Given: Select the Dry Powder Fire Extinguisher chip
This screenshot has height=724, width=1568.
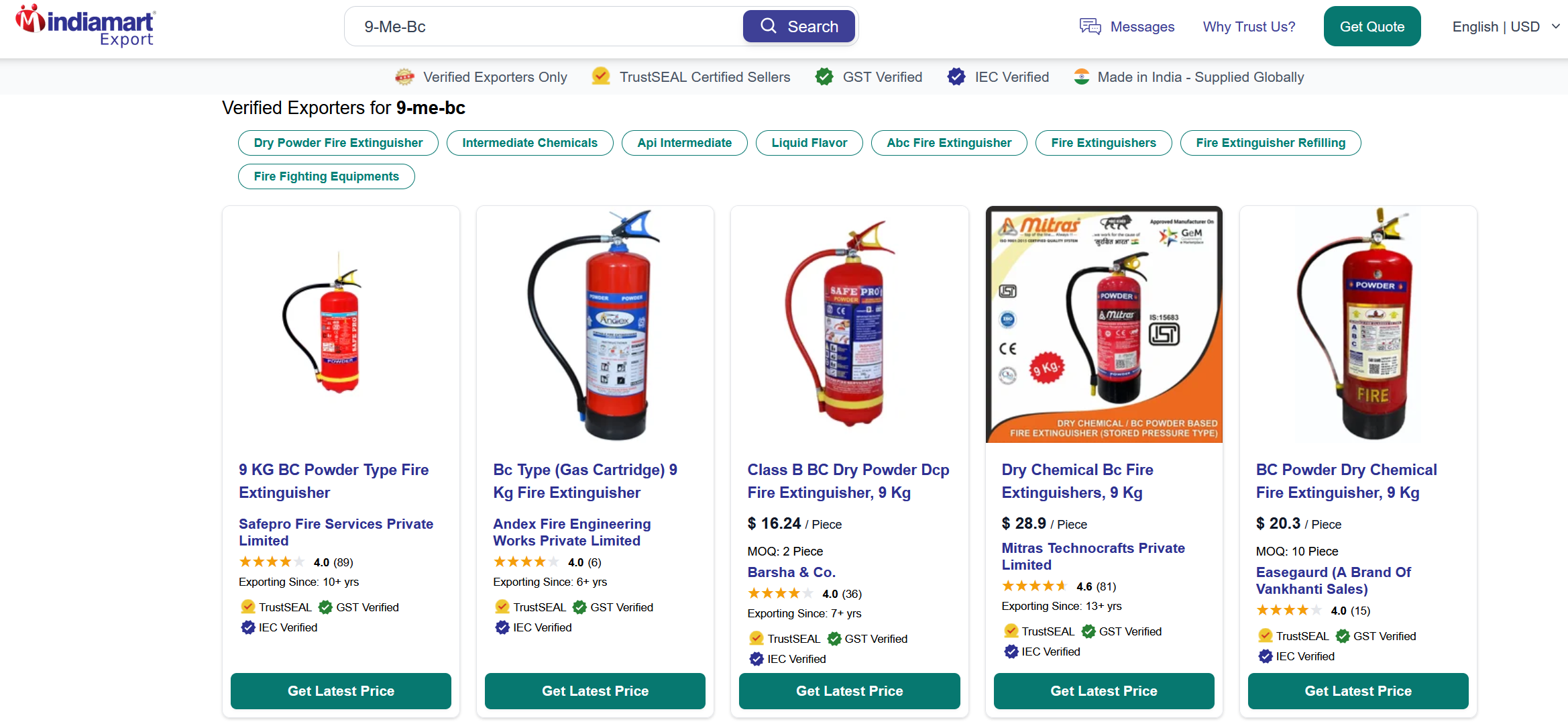Looking at the screenshot, I should pos(338,143).
